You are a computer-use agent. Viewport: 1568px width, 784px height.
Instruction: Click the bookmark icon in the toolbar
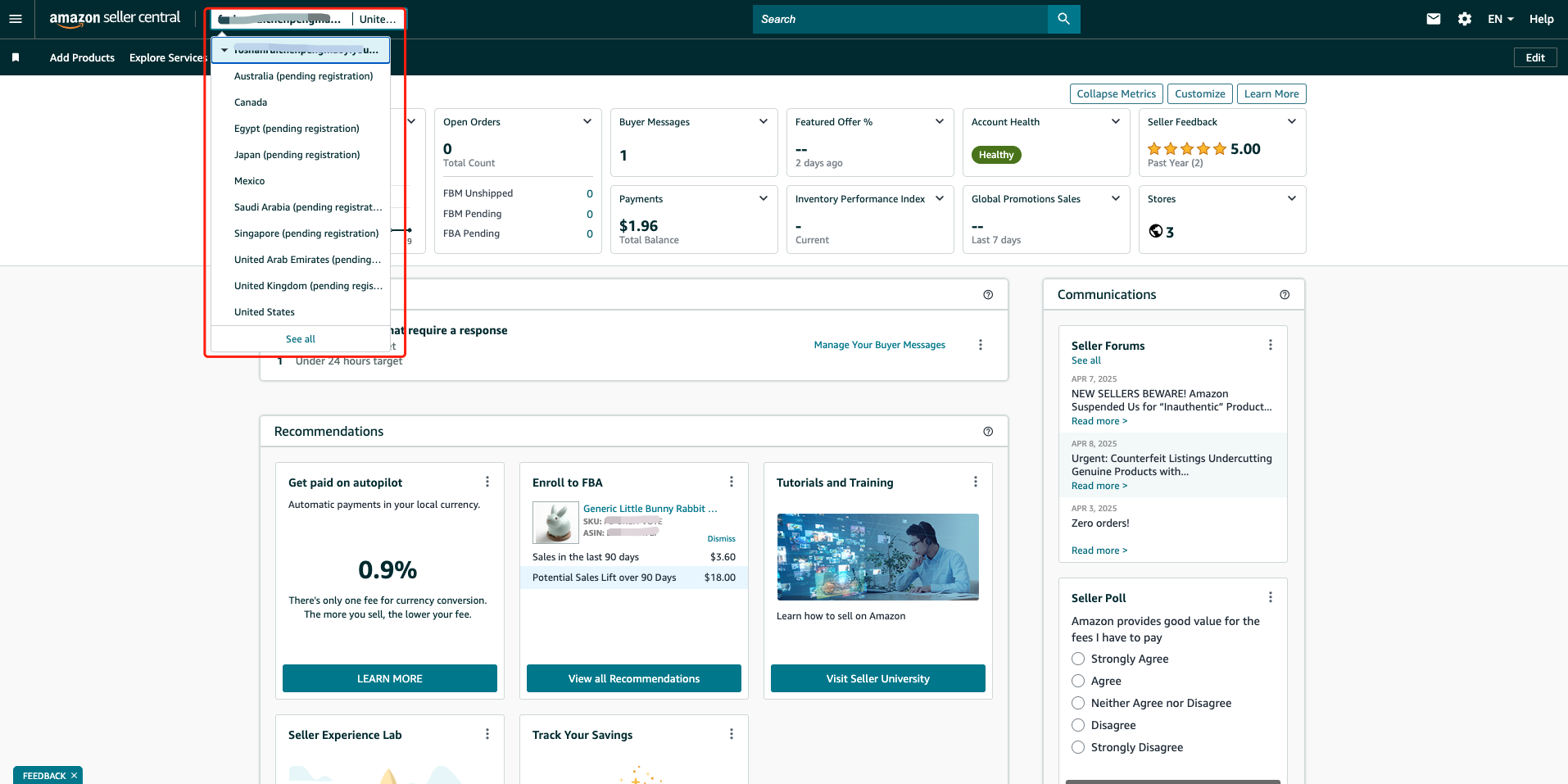[x=16, y=57]
